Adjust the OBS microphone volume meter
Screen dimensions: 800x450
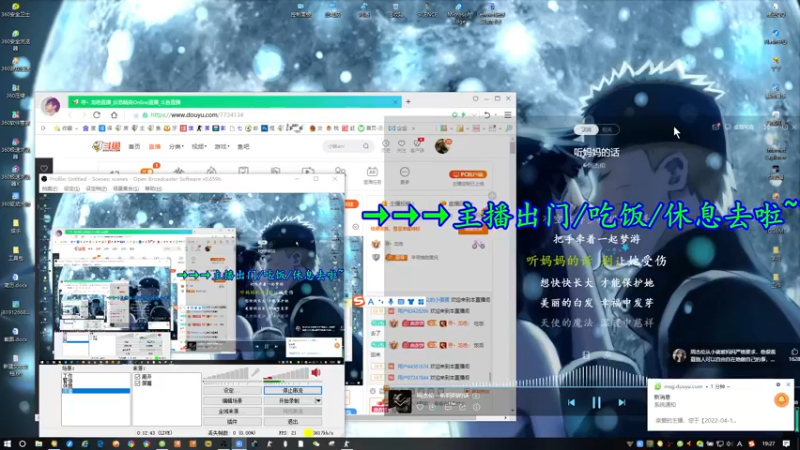(x=226, y=375)
